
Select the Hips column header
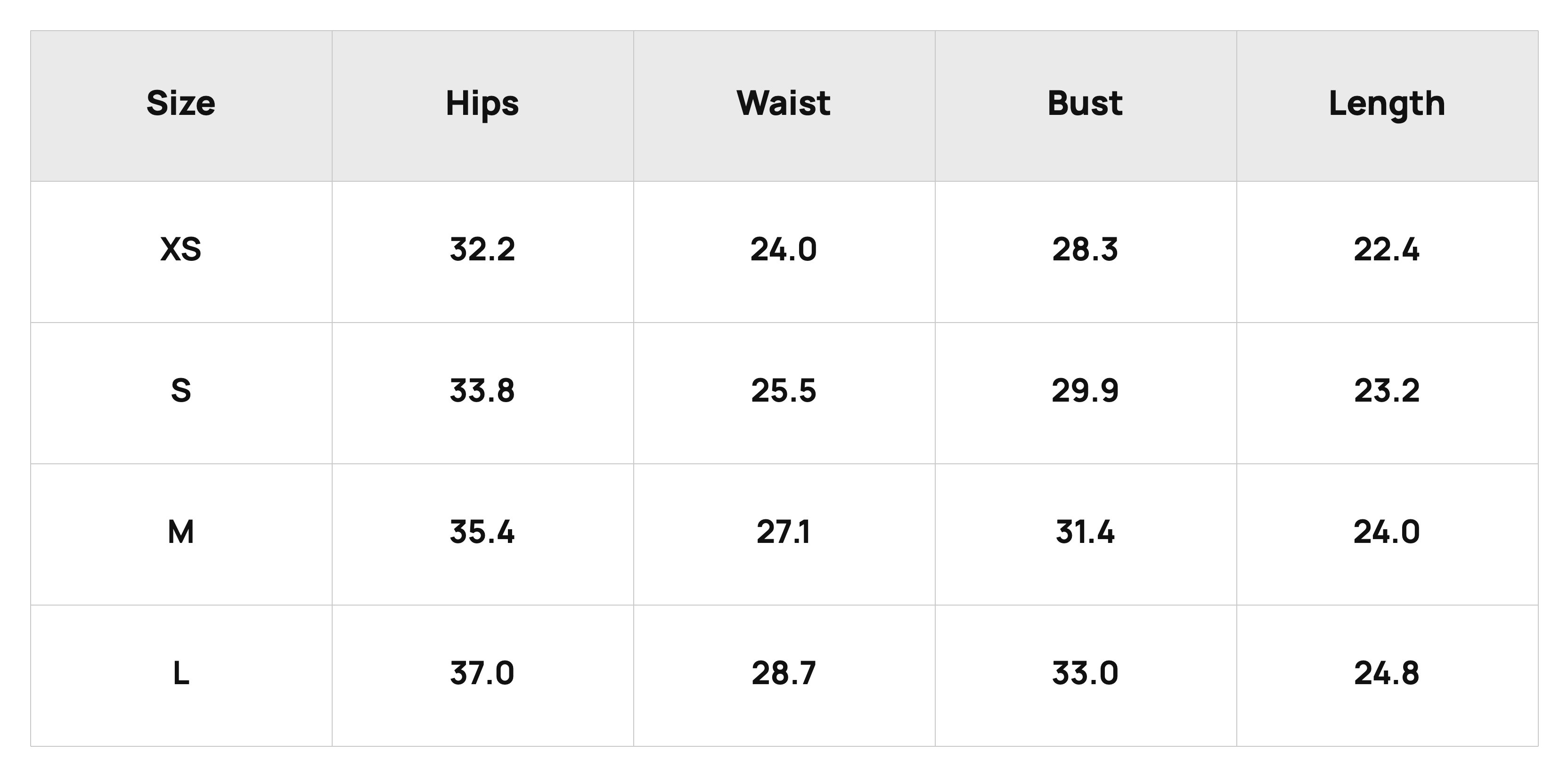[x=482, y=104]
